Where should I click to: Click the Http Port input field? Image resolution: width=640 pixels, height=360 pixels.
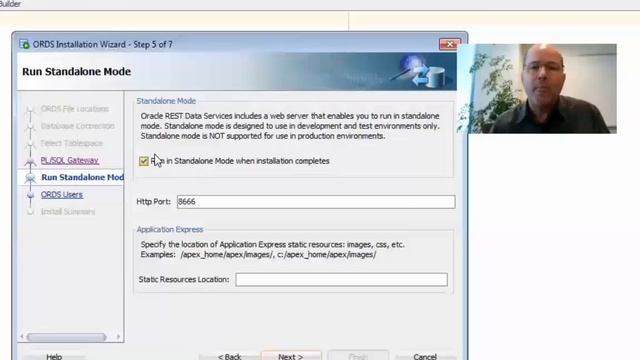(316, 202)
